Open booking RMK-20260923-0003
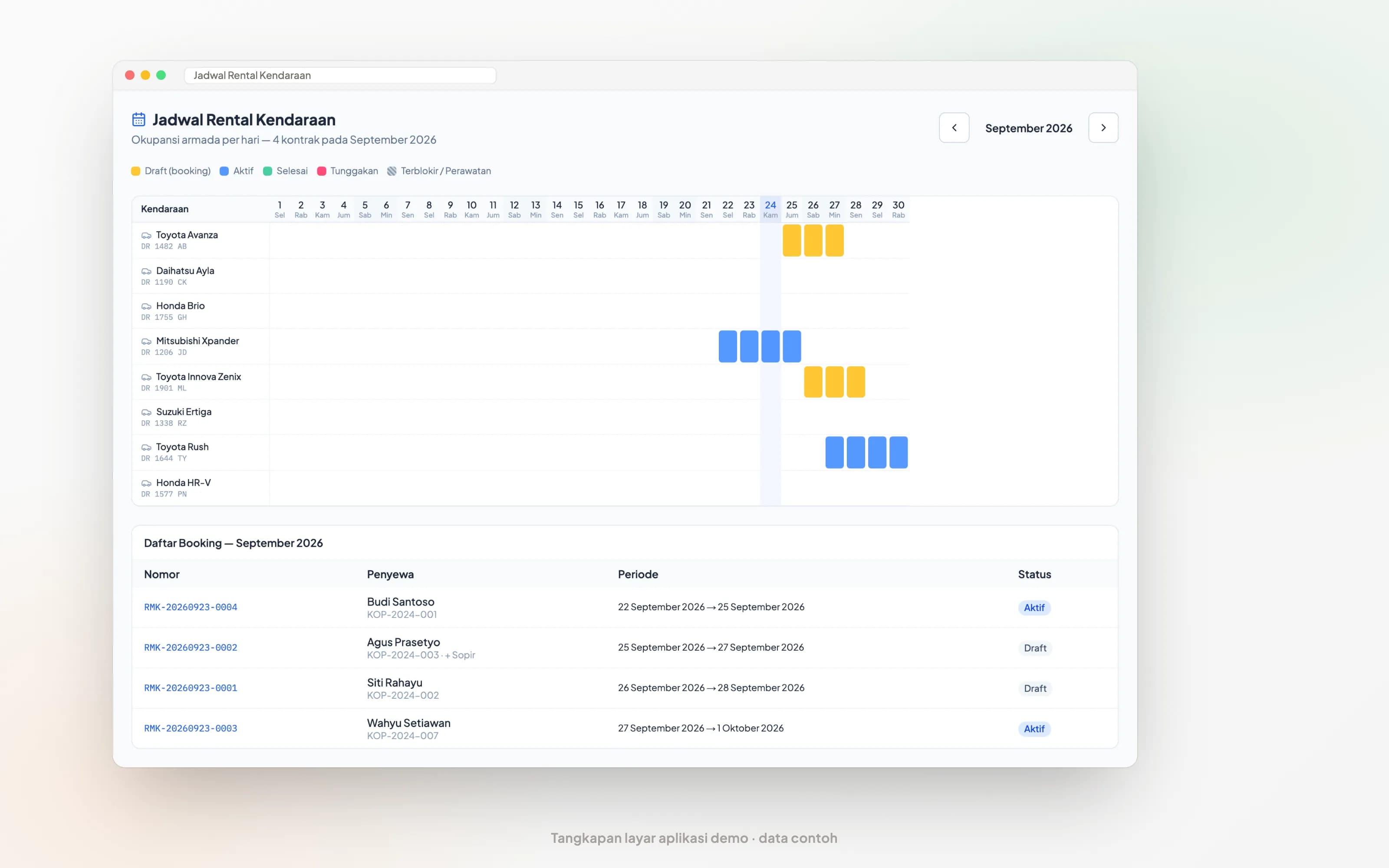Viewport: 1389px width, 868px height. tap(191, 728)
